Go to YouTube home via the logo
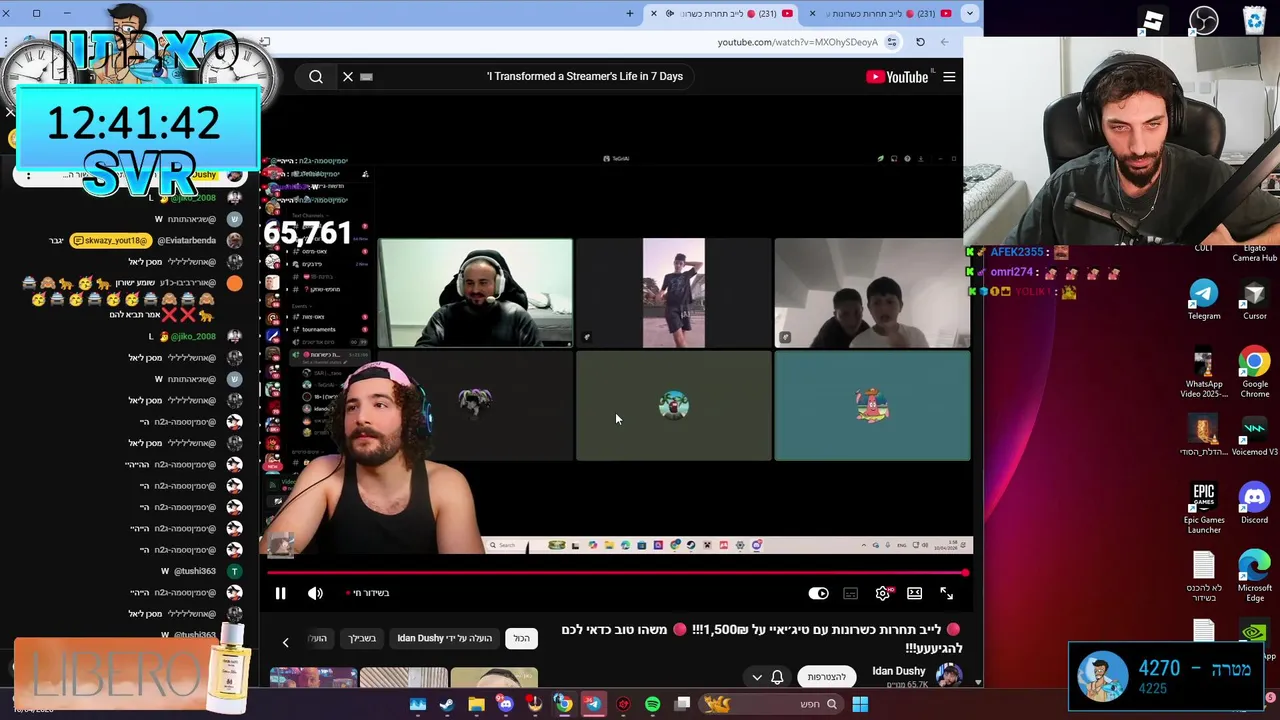 point(897,77)
